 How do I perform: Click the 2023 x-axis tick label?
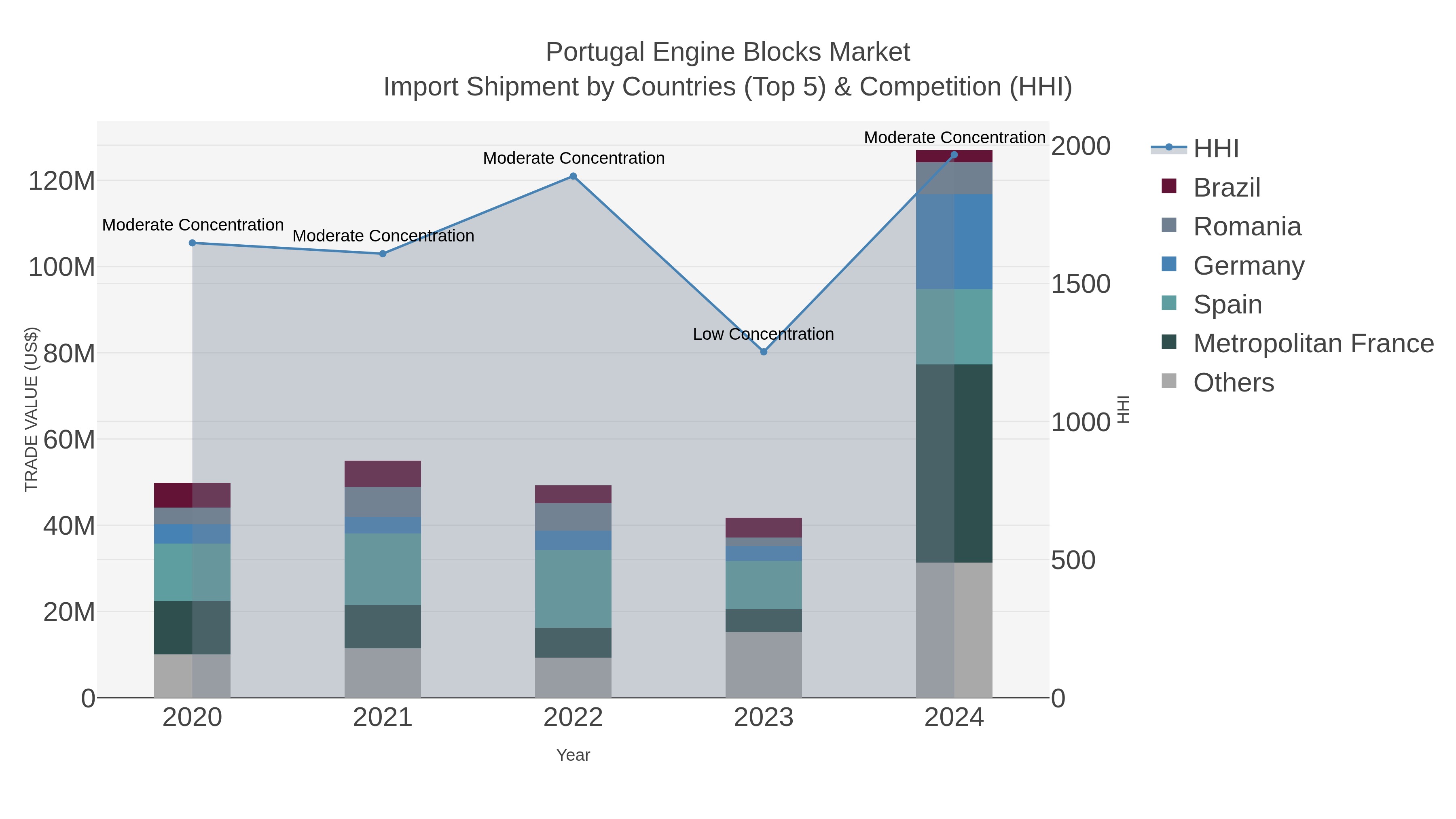[764, 717]
